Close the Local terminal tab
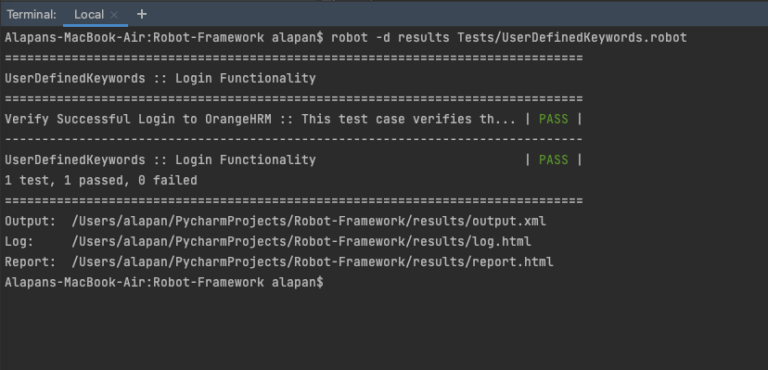The height and width of the screenshot is (370, 768). point(114,15)
